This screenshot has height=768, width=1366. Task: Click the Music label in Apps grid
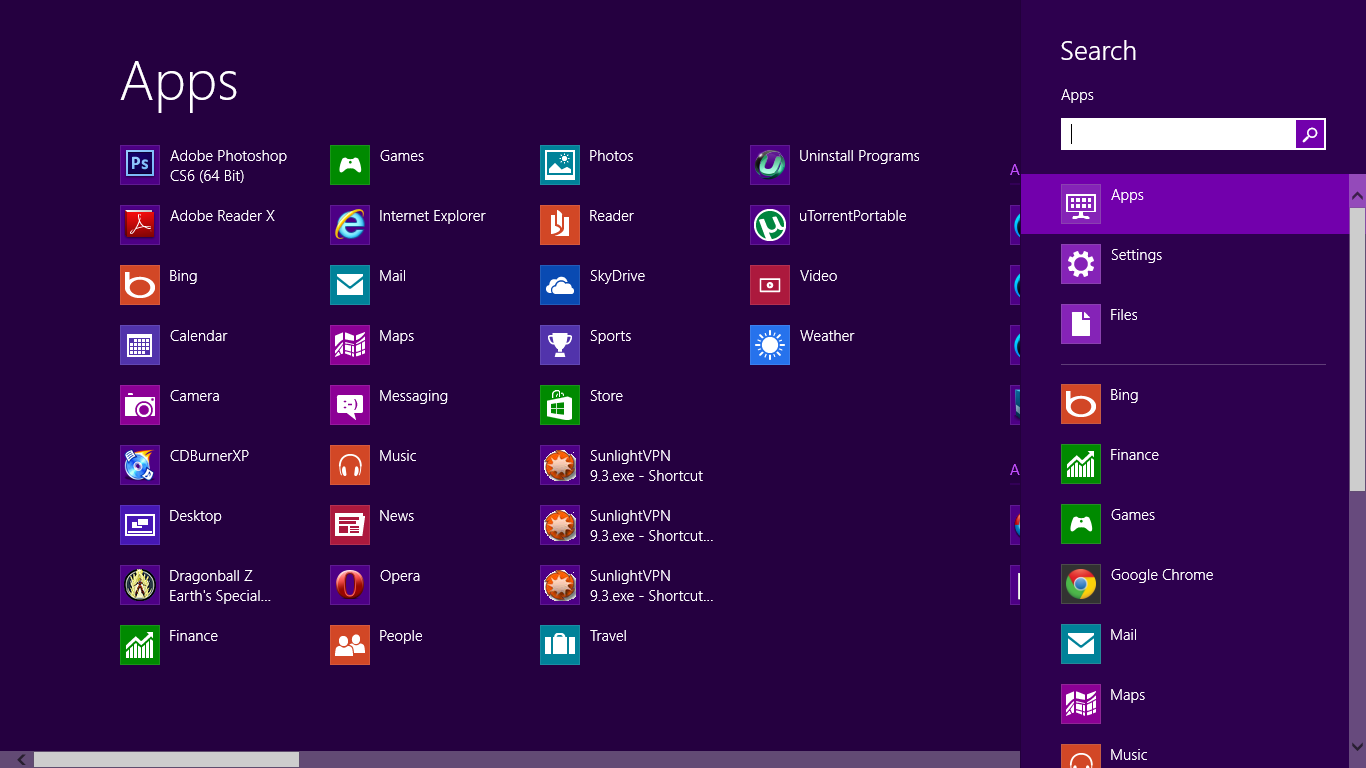pyautogui.click(x=397, y=456)
